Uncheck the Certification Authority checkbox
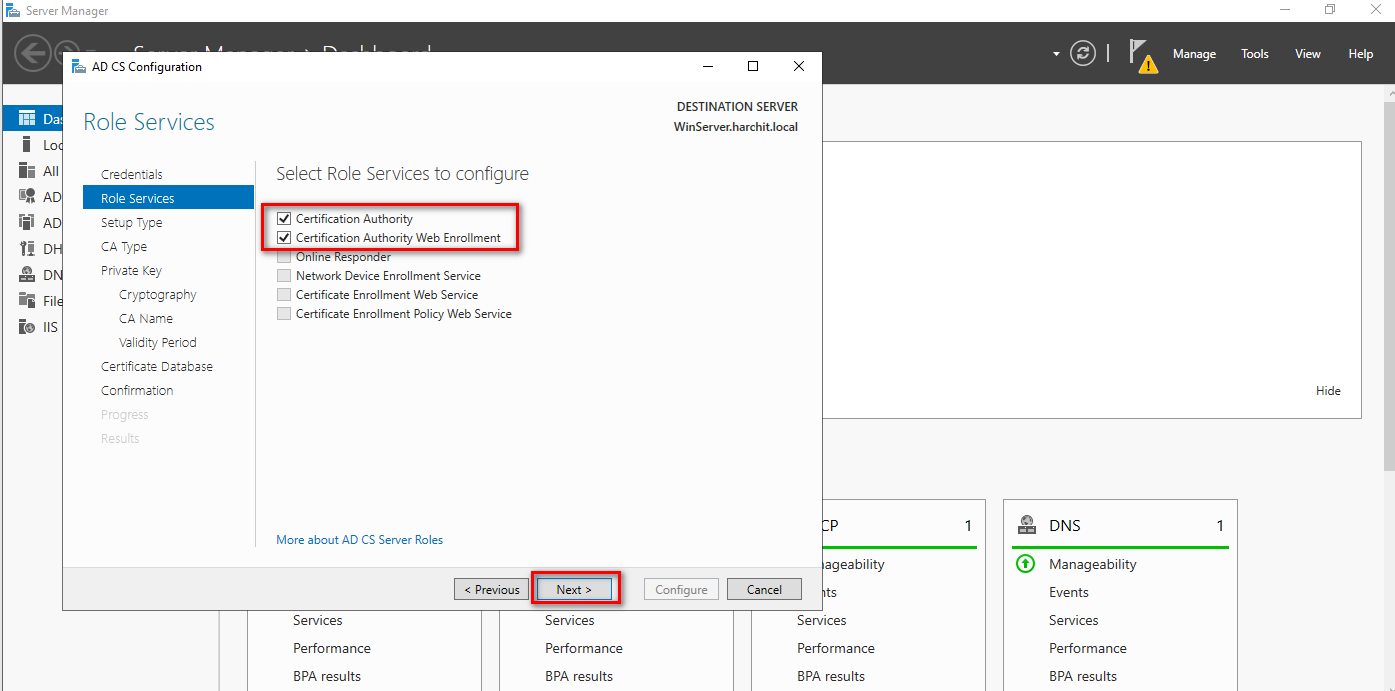1395x691 pixels. (284, 219)
